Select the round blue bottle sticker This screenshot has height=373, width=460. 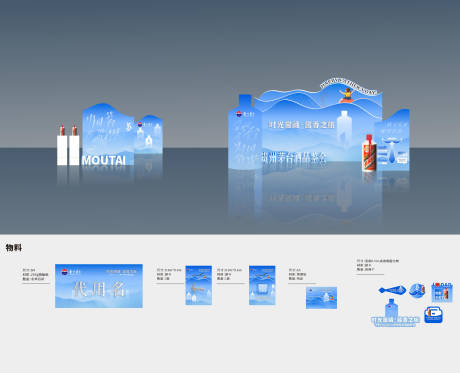tap(417, 290)
